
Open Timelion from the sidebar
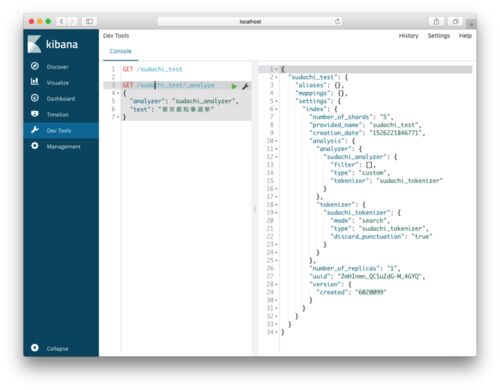58,115
